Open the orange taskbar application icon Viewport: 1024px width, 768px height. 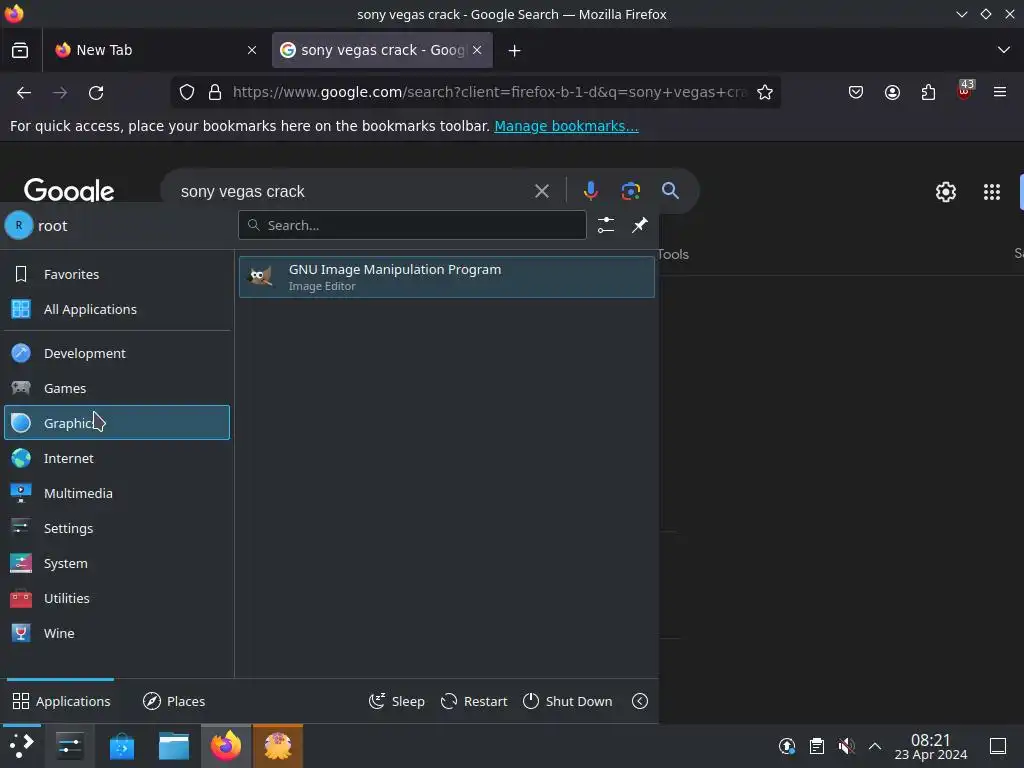pos(278,746)
